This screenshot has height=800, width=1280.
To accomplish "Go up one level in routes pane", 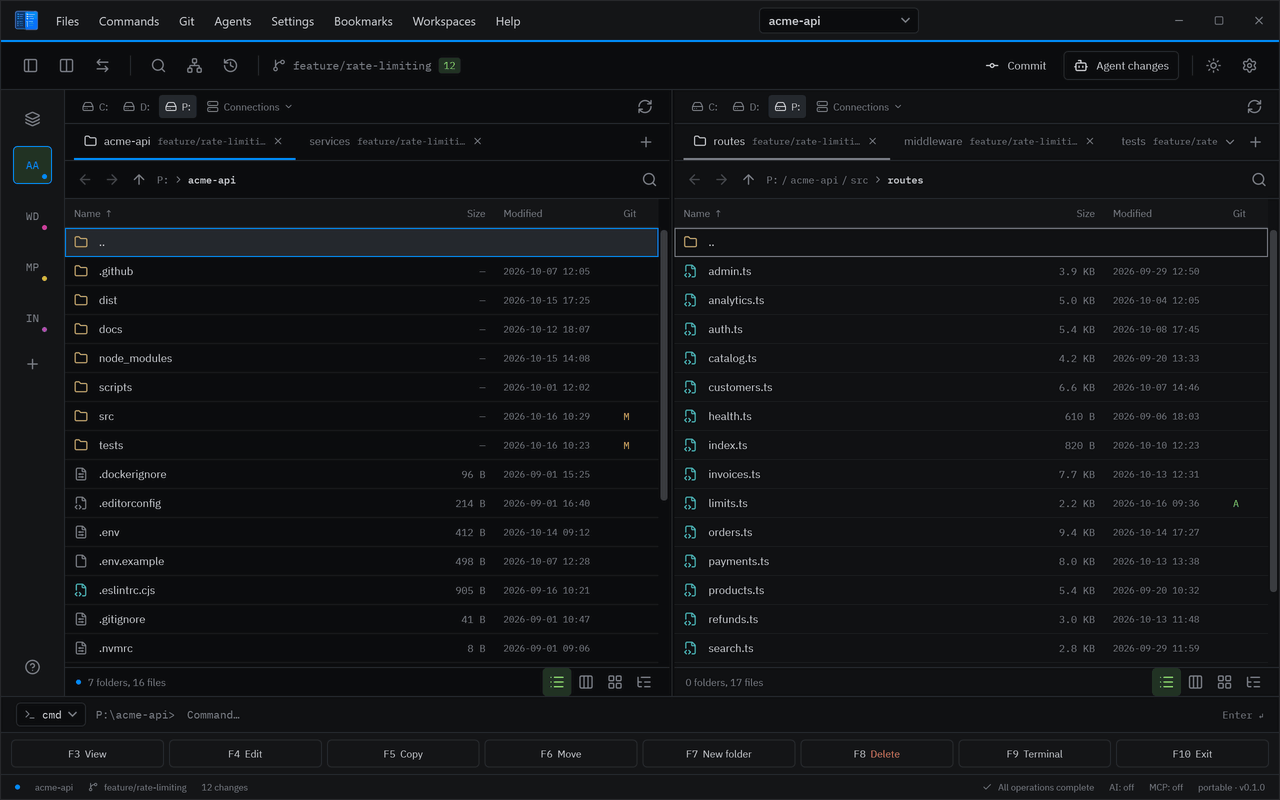I will (x=749, y=180).
